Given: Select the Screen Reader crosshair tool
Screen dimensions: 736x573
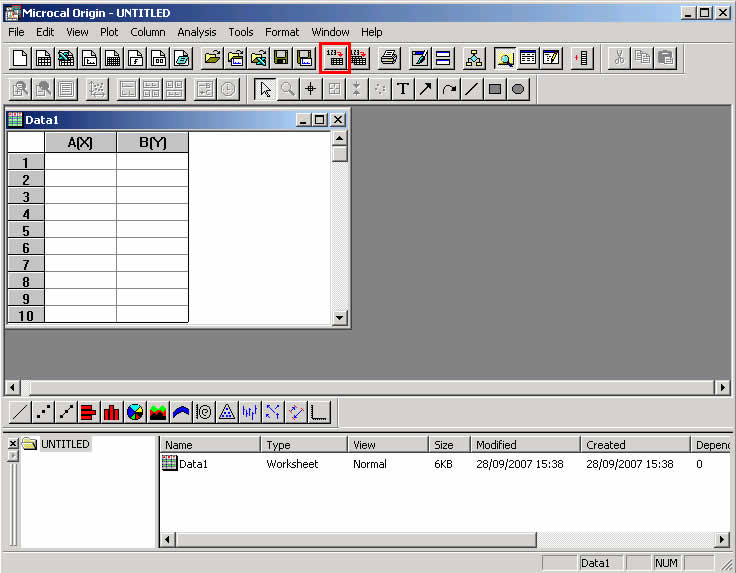Looking at the screenshot, I should pos(311,89).
